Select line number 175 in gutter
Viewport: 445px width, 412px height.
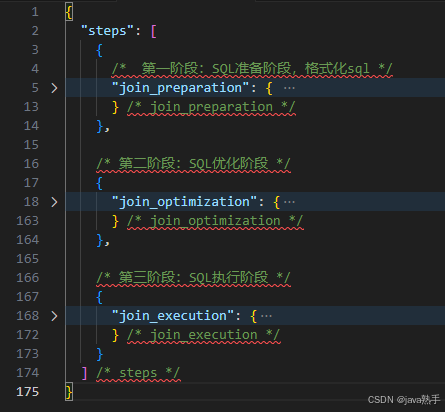(28, 392)
